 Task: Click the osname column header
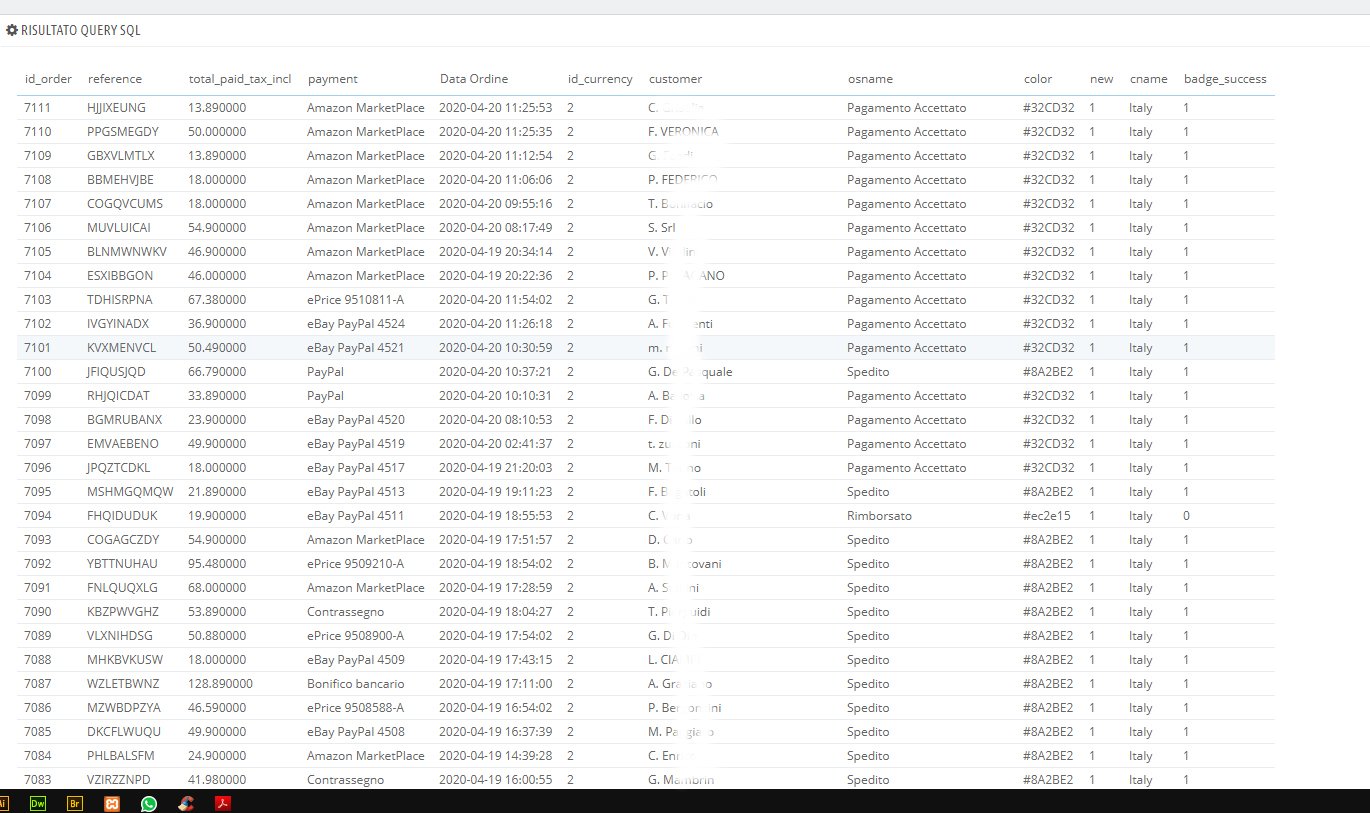[870, 79]
